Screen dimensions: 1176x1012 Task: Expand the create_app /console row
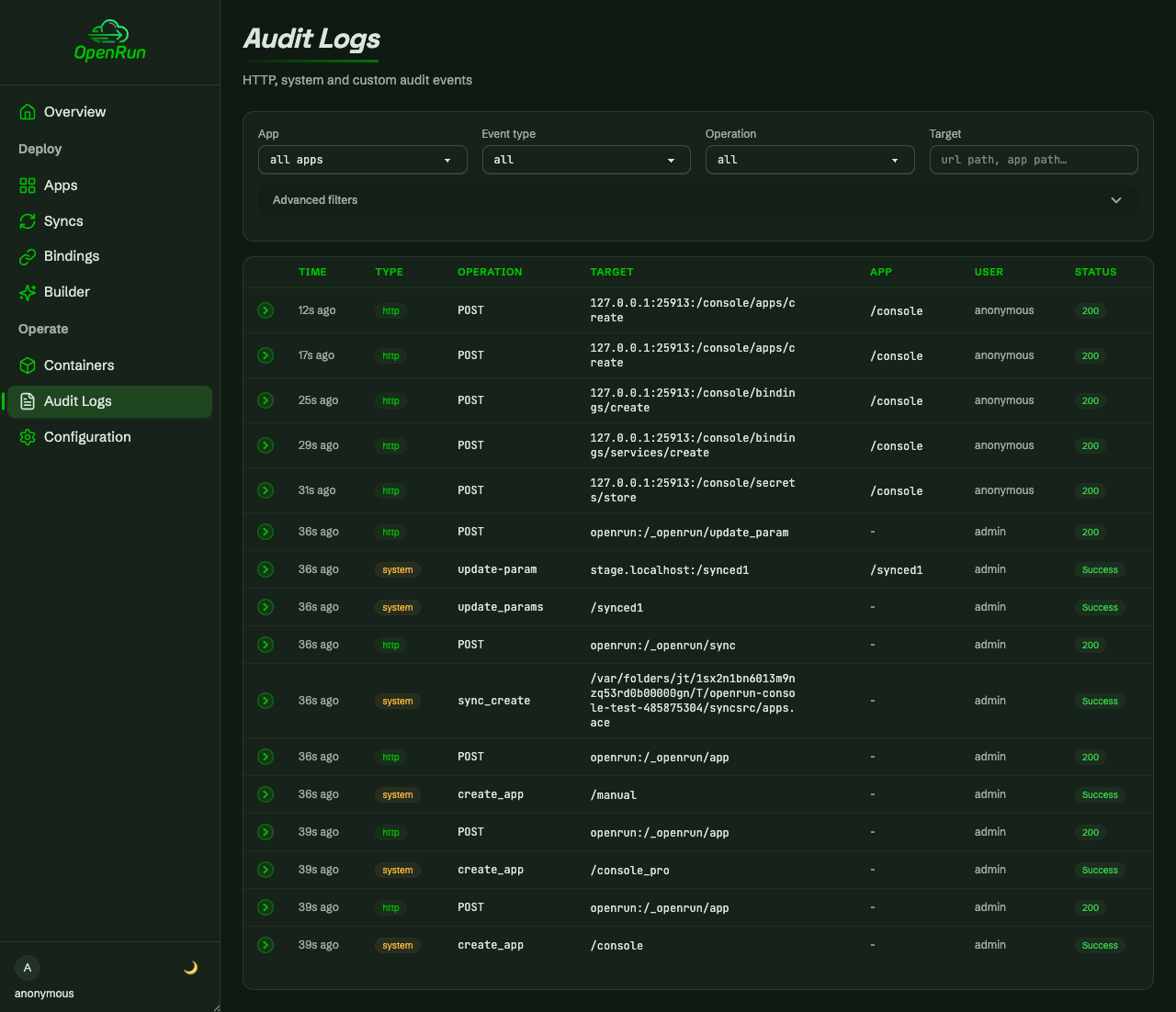pos(266,945)
